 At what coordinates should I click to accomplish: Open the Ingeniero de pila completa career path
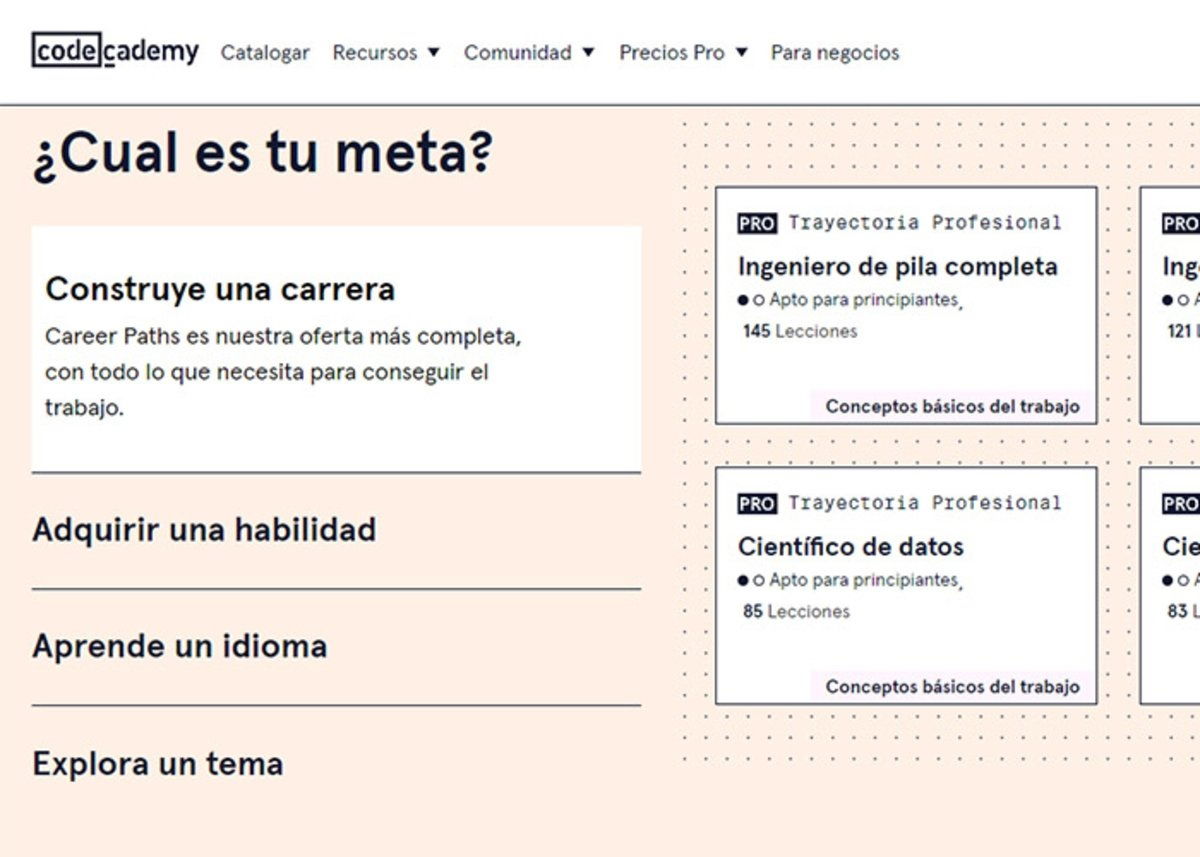point(897,266)
